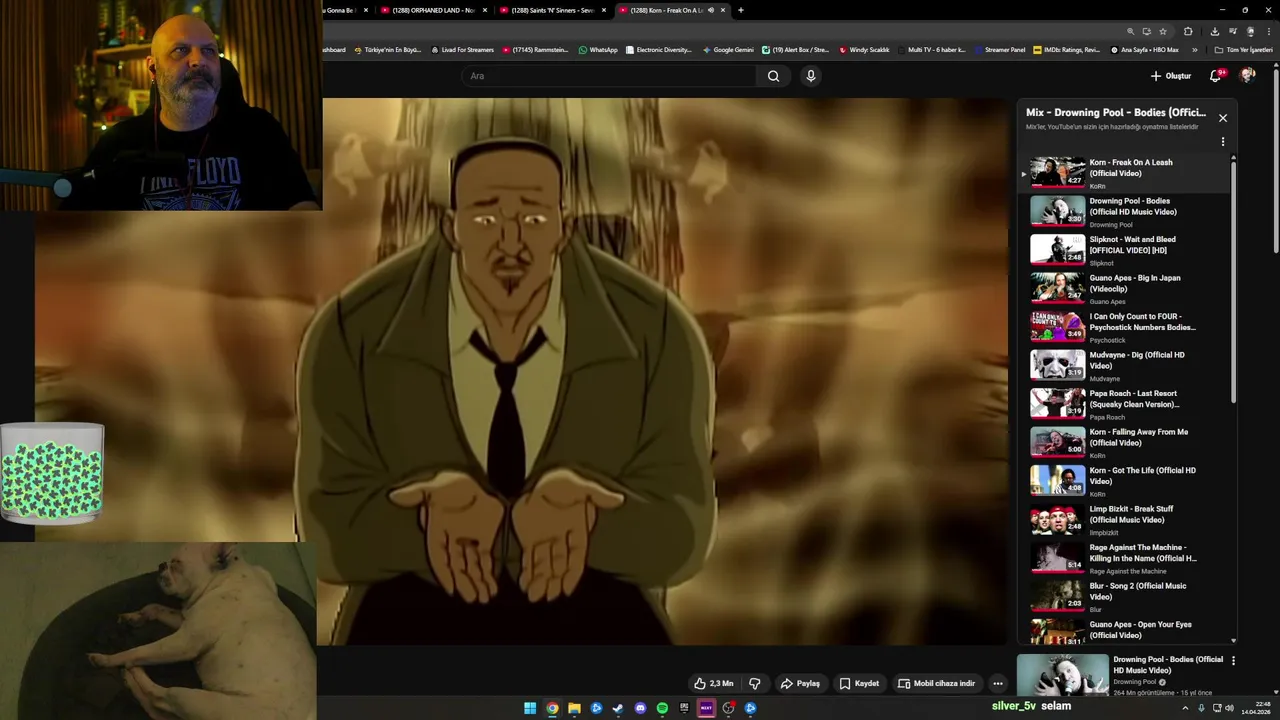
Task: Open the Mix playlist three-dot options menu
Action: coord(1222,142)
